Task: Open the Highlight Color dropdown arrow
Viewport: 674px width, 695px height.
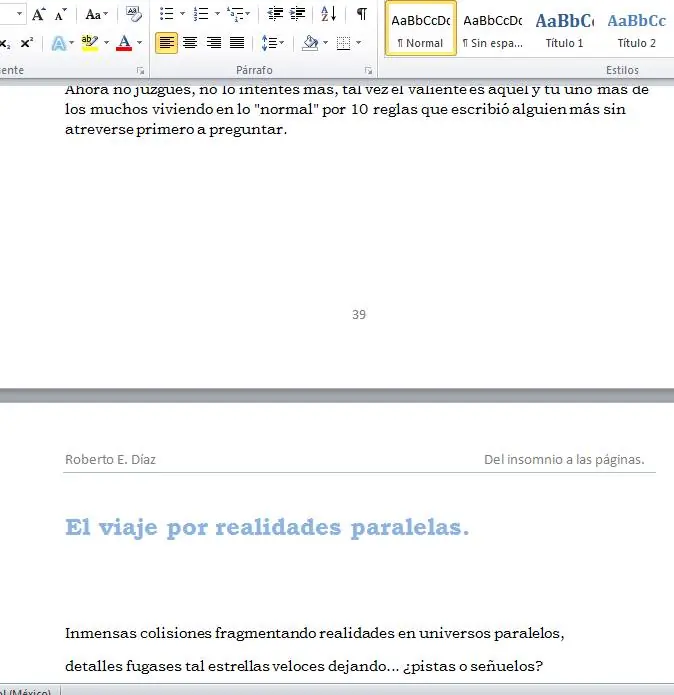Action: (x=106, y=43)
